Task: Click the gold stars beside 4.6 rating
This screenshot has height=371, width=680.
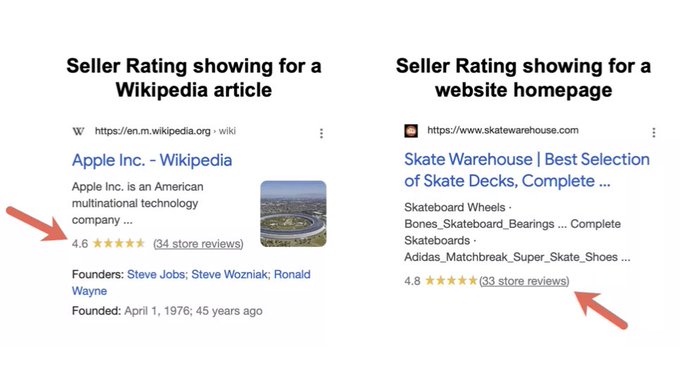Action: coord(118,243)
